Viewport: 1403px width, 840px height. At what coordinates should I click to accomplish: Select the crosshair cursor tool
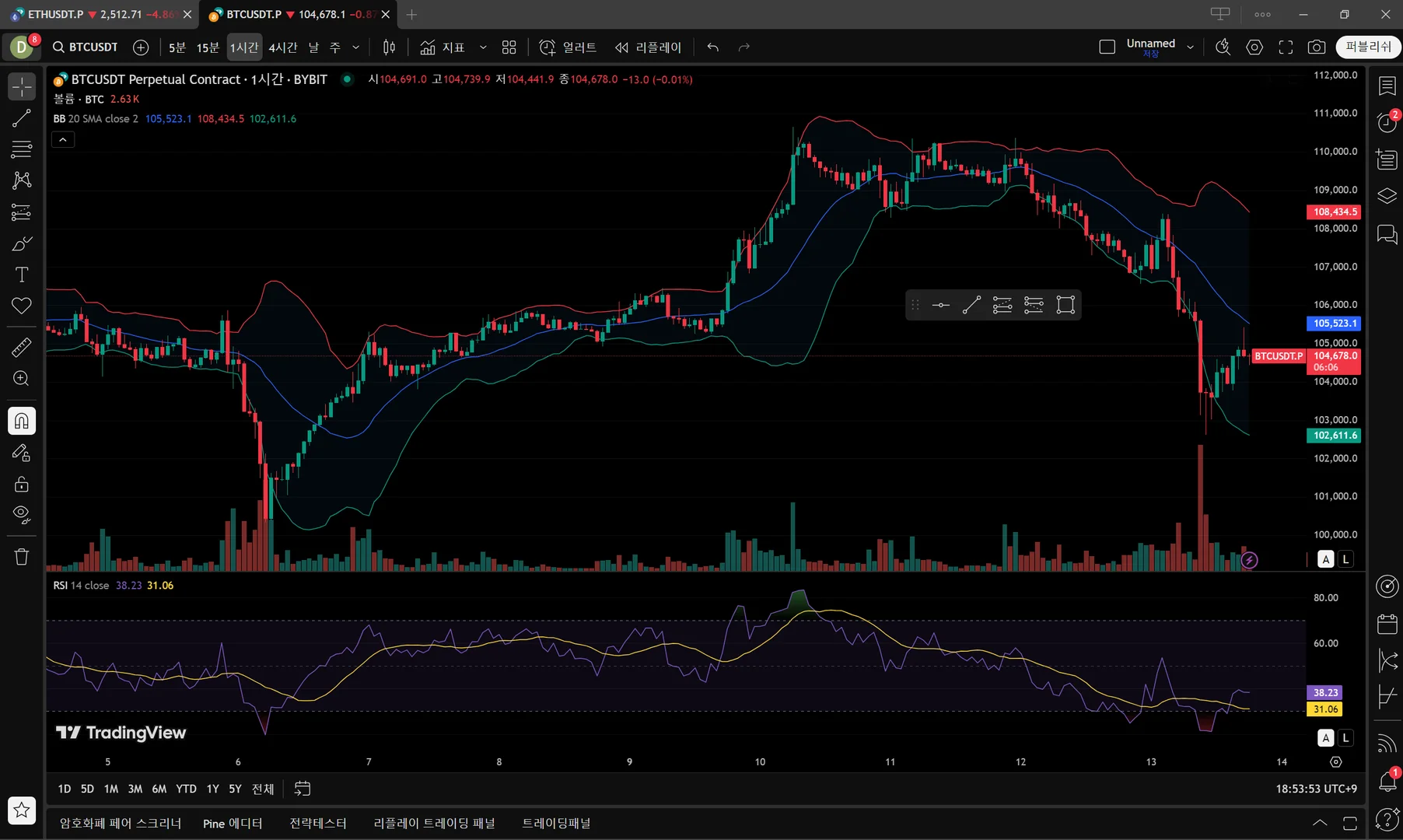(x=22, y=87)
